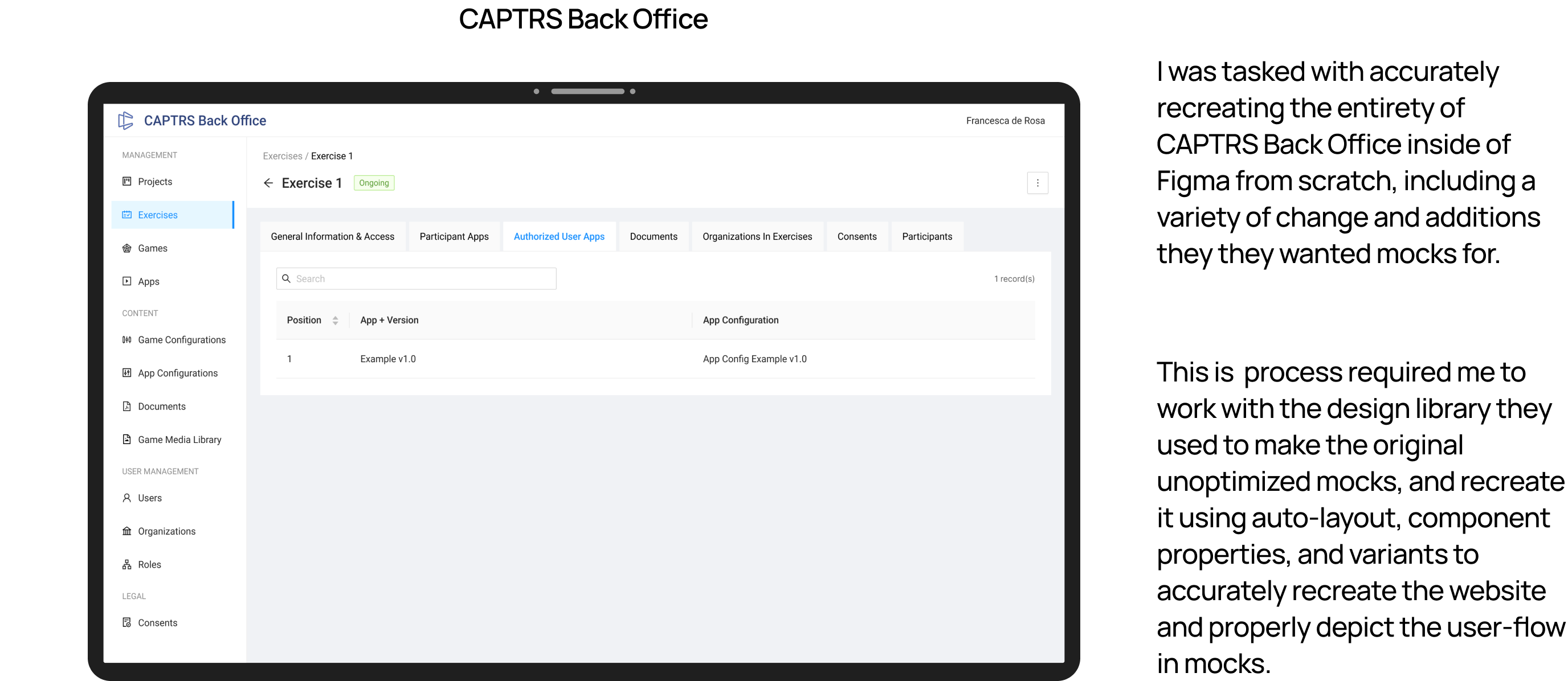Viewport: 1568px width, 681px height.
Task: Click the Exercises breadcrumb link
Action: [x=283, y=156]
